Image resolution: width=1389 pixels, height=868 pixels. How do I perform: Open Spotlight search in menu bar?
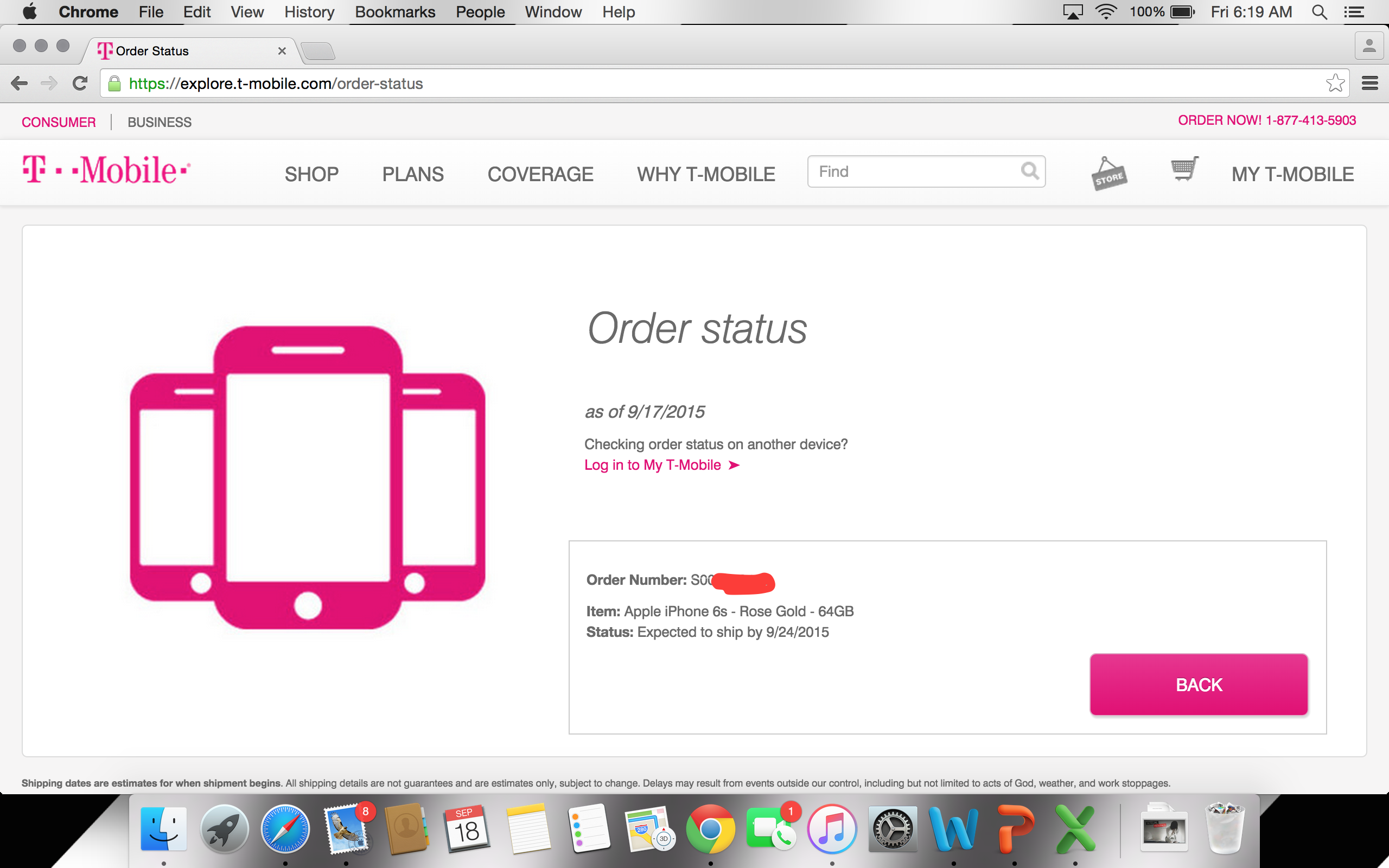pyautogui.click(x=1319, y=12)
